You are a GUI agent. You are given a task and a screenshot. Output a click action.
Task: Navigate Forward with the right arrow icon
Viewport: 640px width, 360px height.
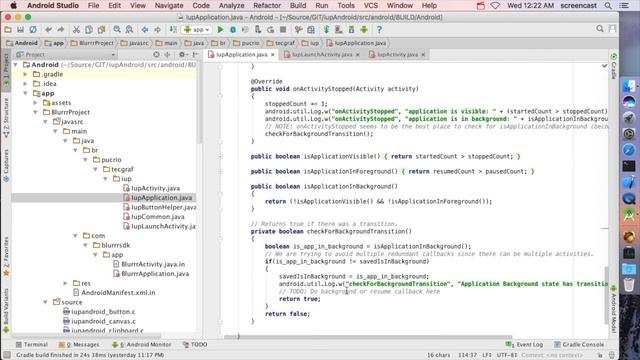[157, 29]
